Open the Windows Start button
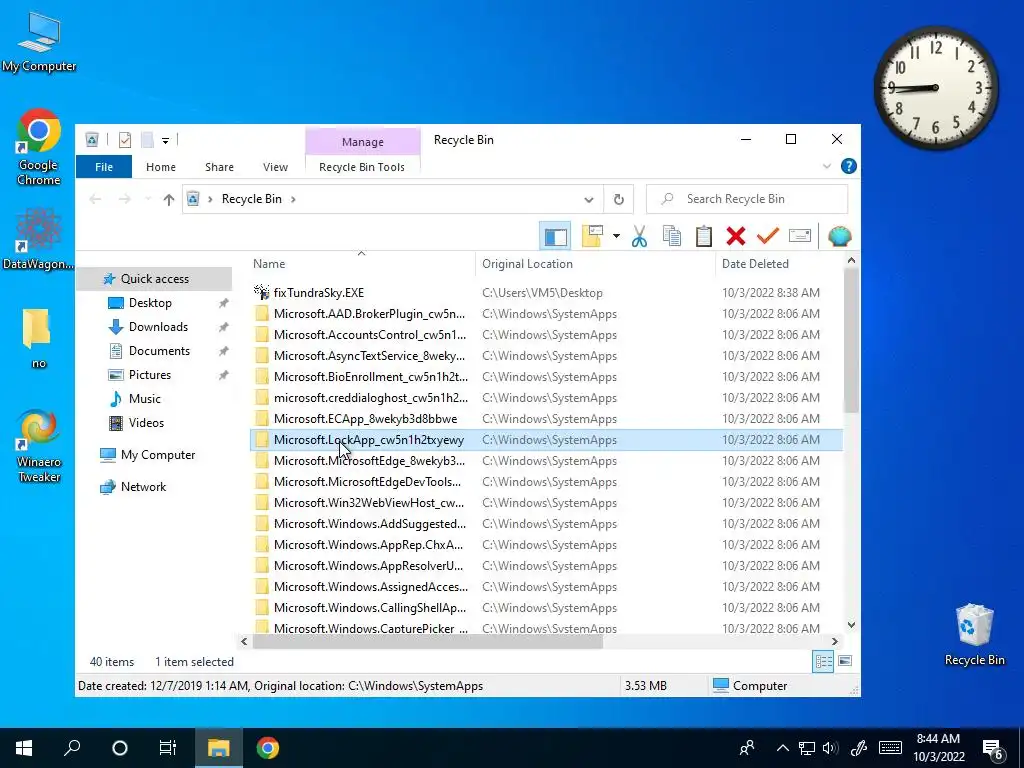The width and height of the screenshot is (1024, 768). [24, 748]
